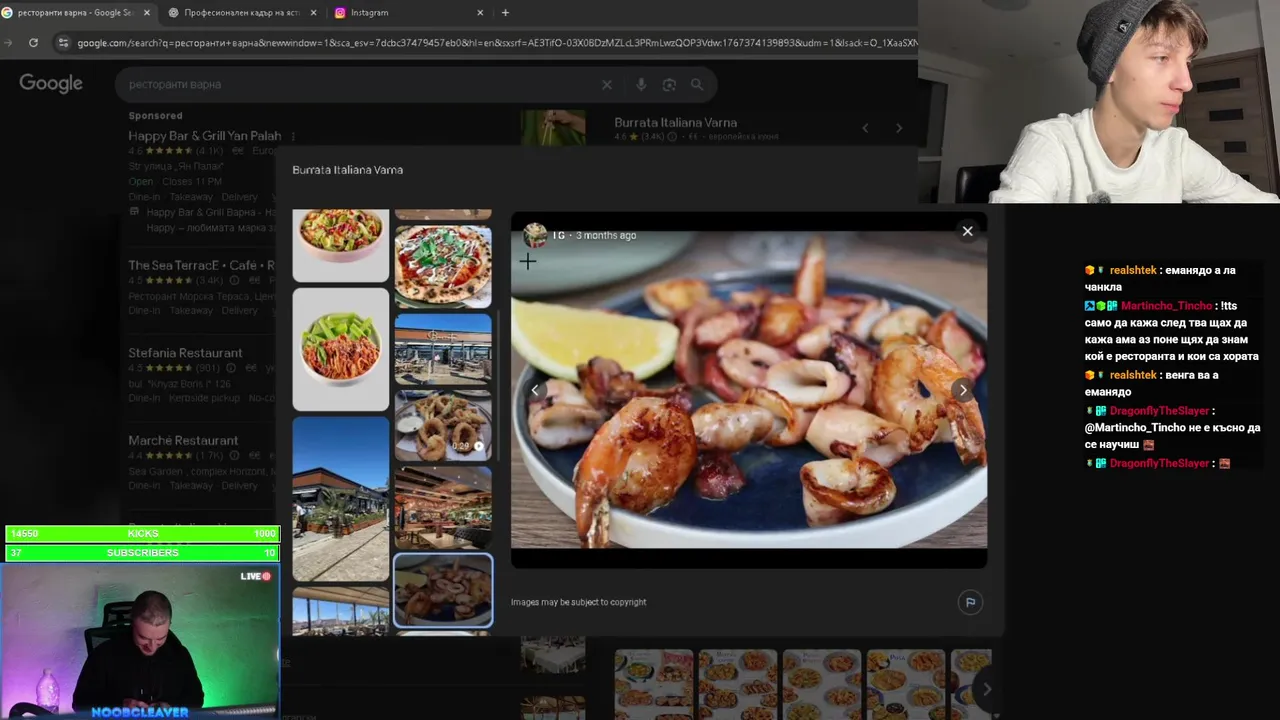Close the 'ресторанти варна' Google tab
This screenshot has width=1280, height=720.
click(147, 13)
